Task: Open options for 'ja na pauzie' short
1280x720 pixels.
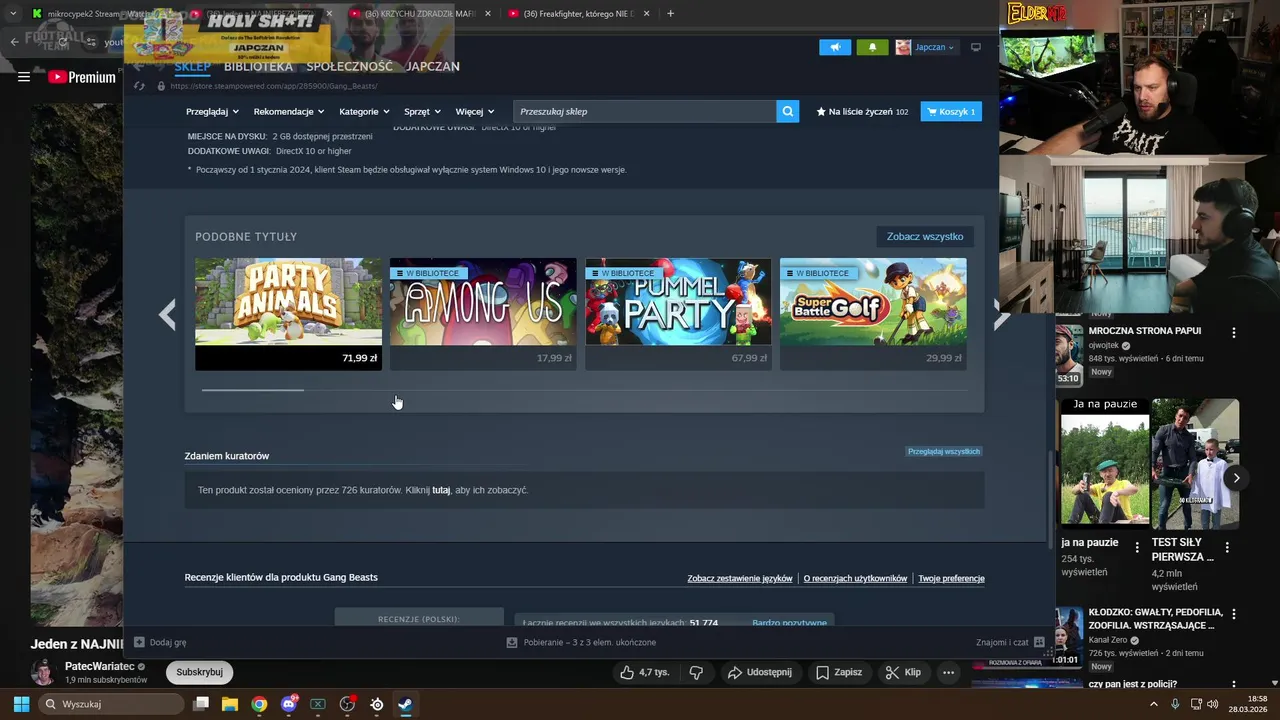Action: pyautogui.click(x=1137, y=547)
